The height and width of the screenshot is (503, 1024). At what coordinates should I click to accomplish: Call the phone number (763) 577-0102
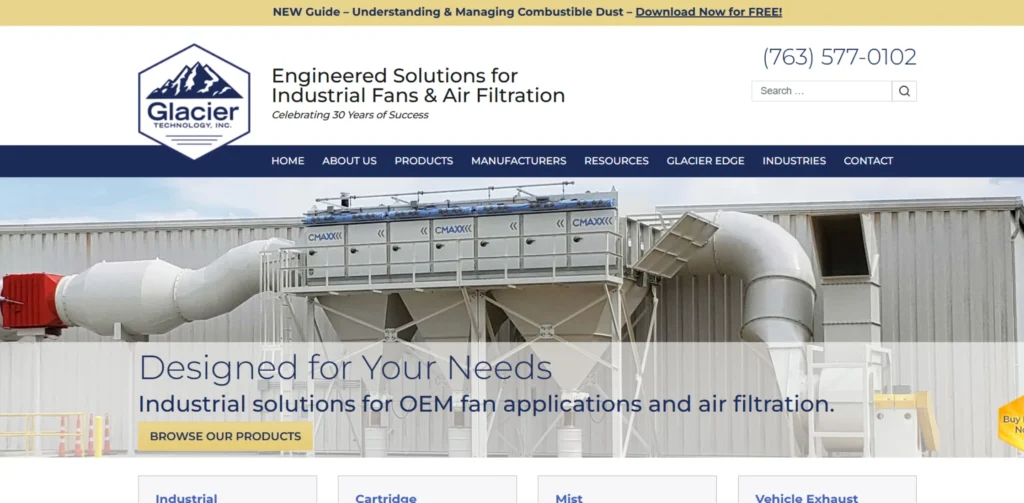click(839, 57)
